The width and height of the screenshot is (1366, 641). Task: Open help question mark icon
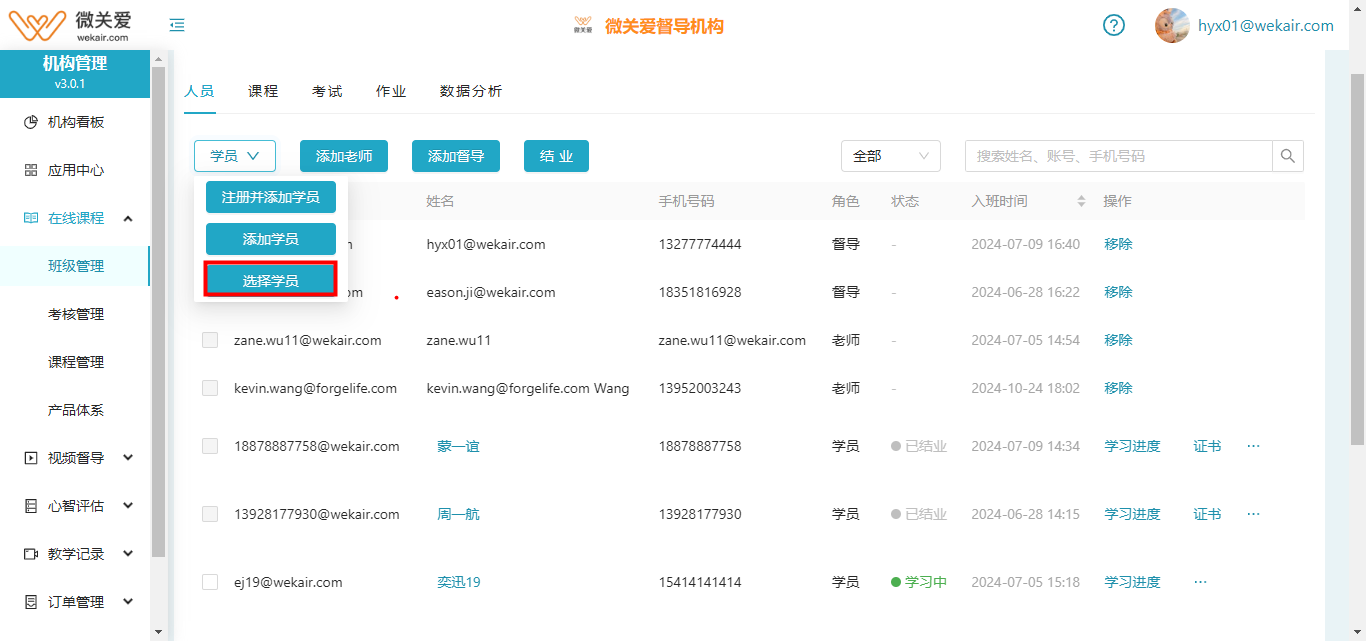tap(1114, 26)
